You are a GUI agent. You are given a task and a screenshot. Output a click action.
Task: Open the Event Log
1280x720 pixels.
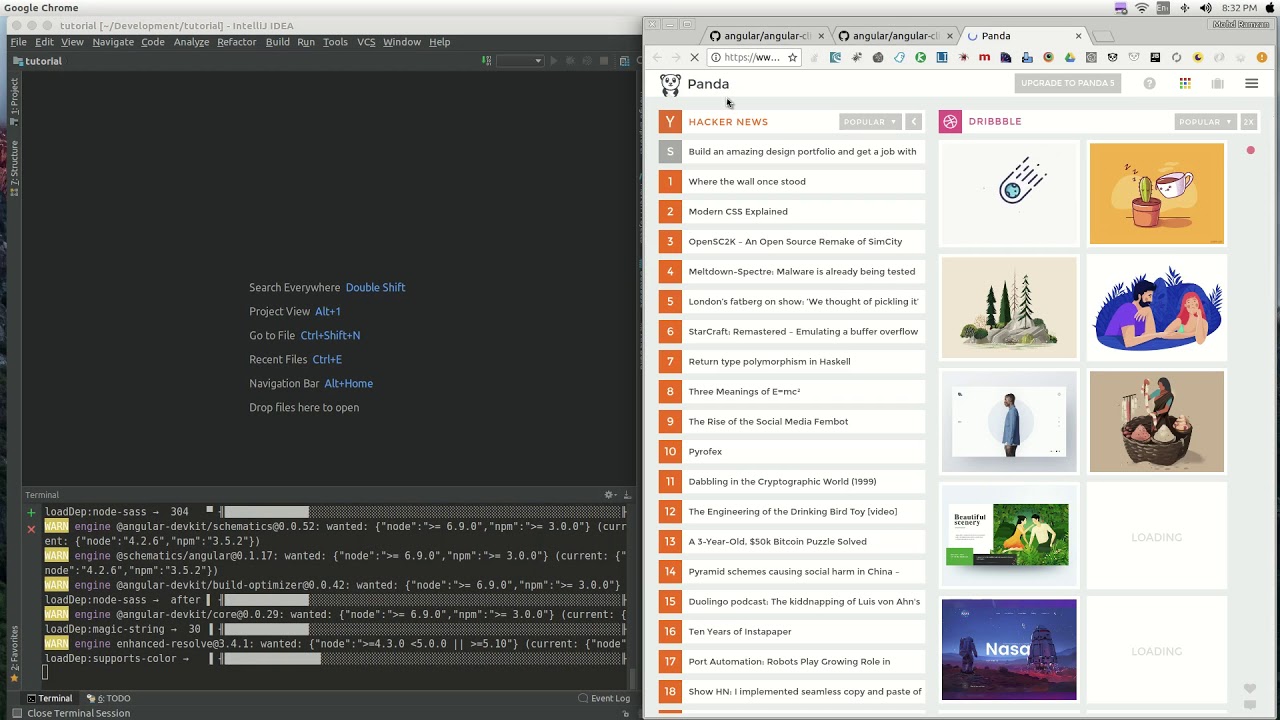click(x=604, y=698)
